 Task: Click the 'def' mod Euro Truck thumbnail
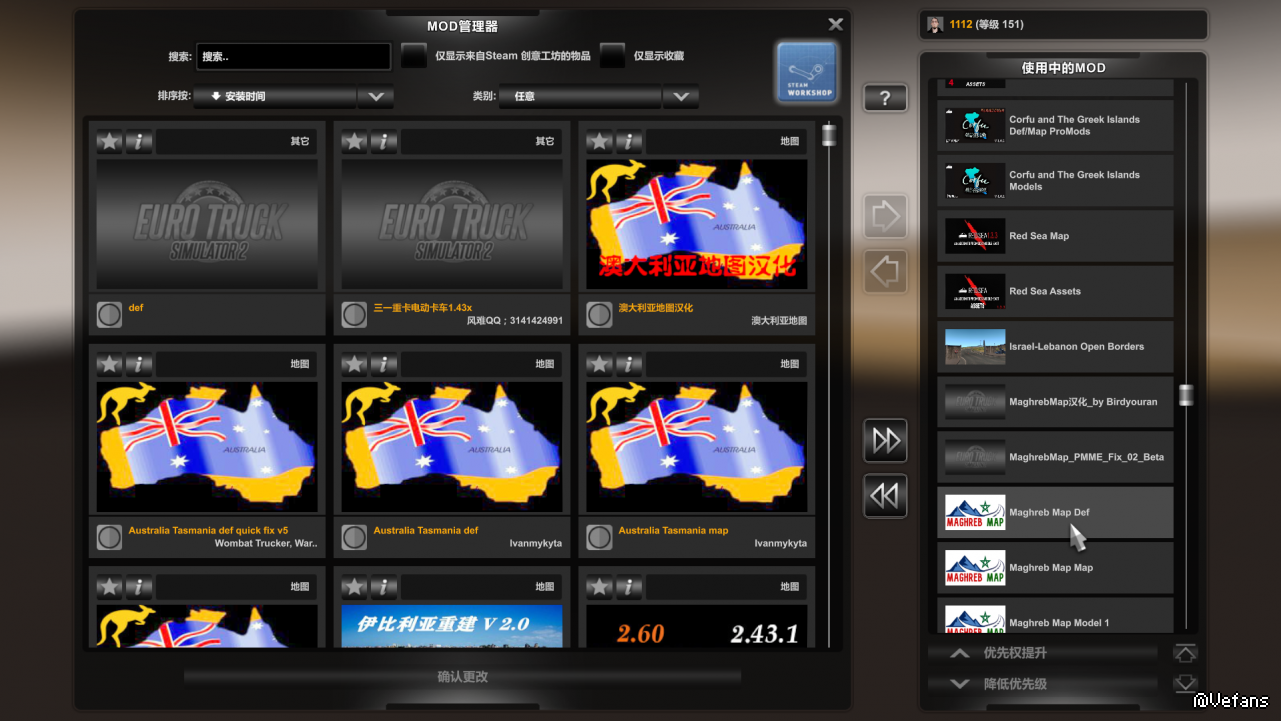click(207, 224)
